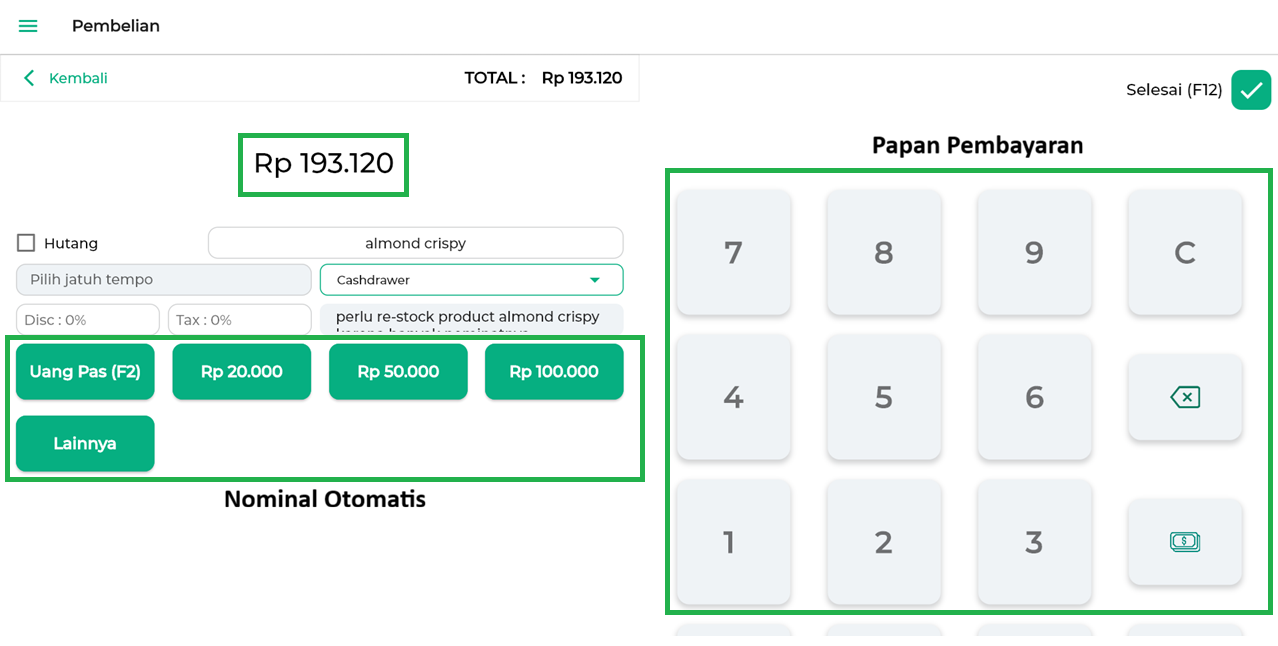The height and width of the screenshot is (646, 1278).
Task: Click the Kembali back arrow
Action: point(30,78)
